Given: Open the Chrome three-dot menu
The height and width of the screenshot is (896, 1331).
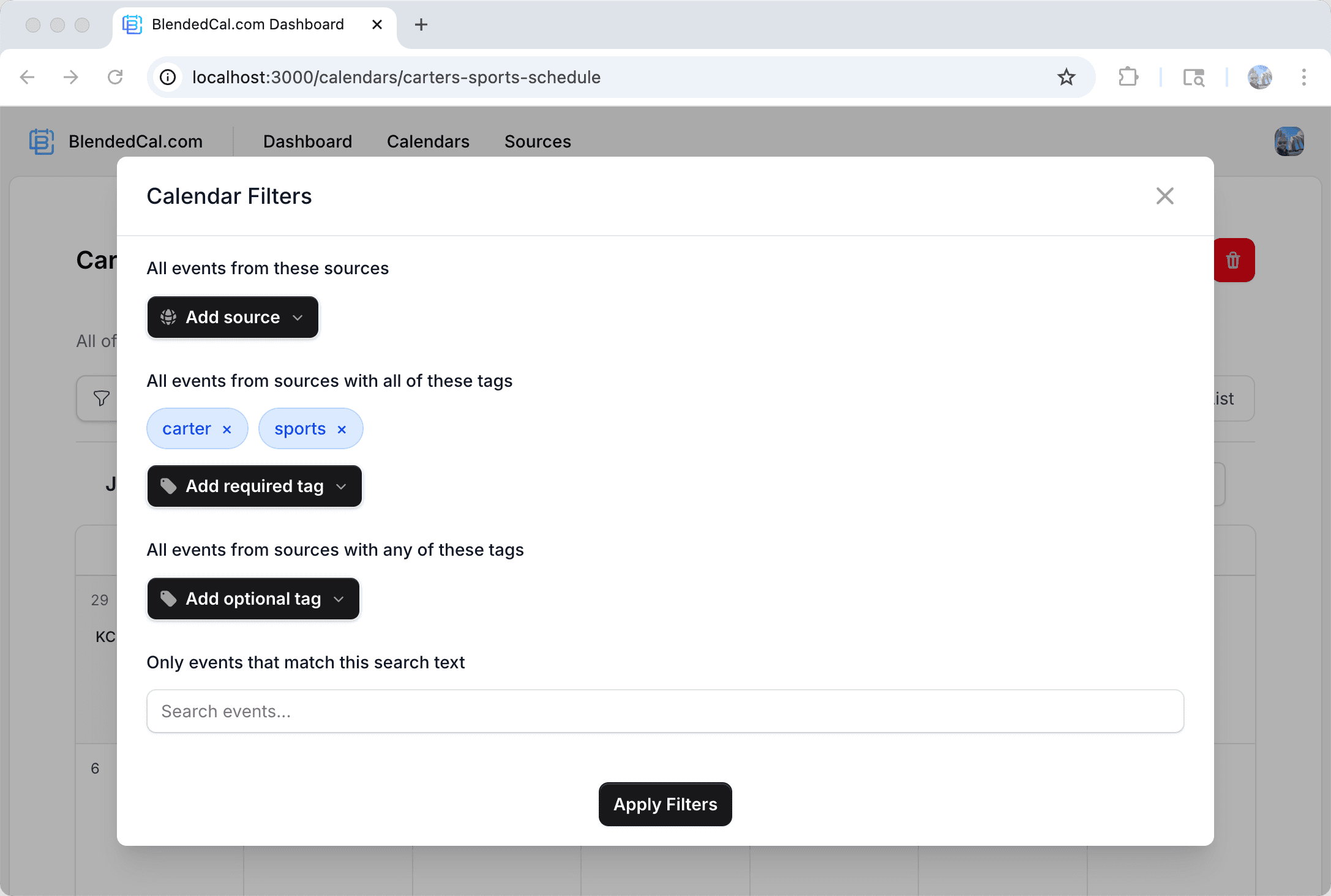Looking at the screenshot, I should 1303,77.
